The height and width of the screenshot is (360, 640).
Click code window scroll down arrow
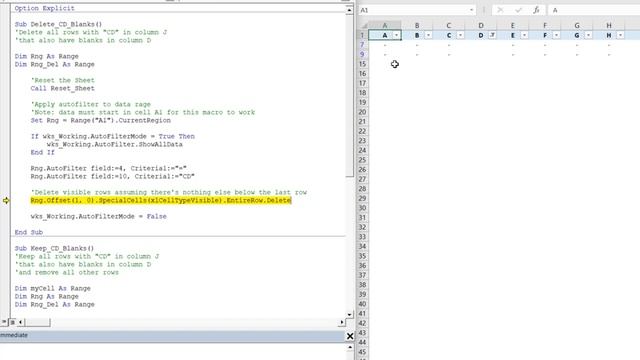[x=349, y=315]
